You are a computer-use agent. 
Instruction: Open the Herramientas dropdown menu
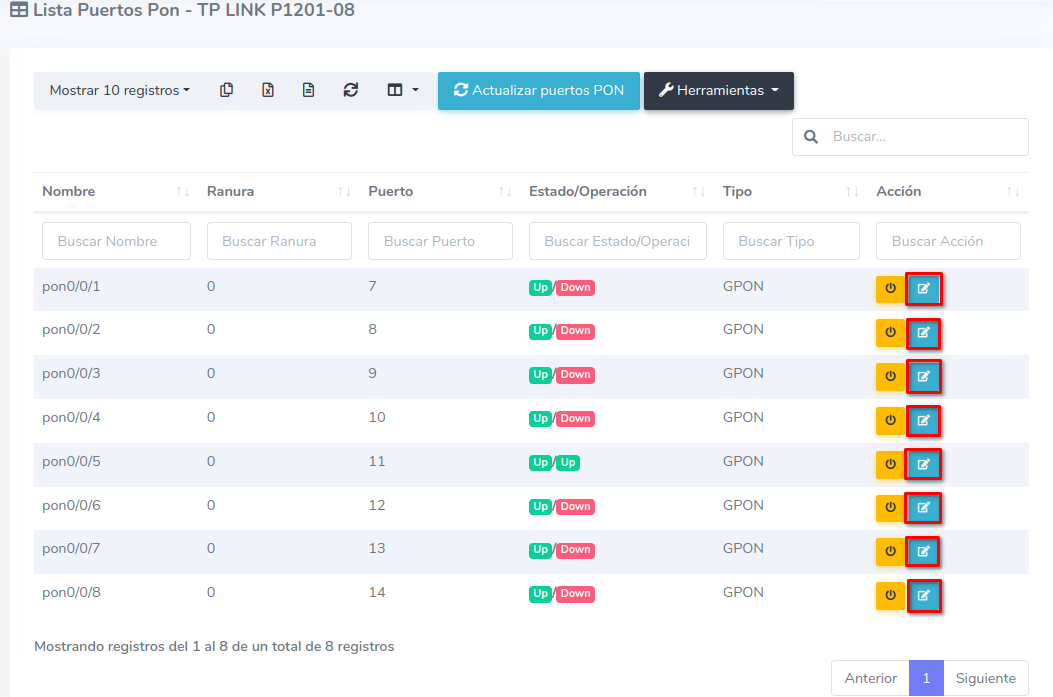pos(718,90)
